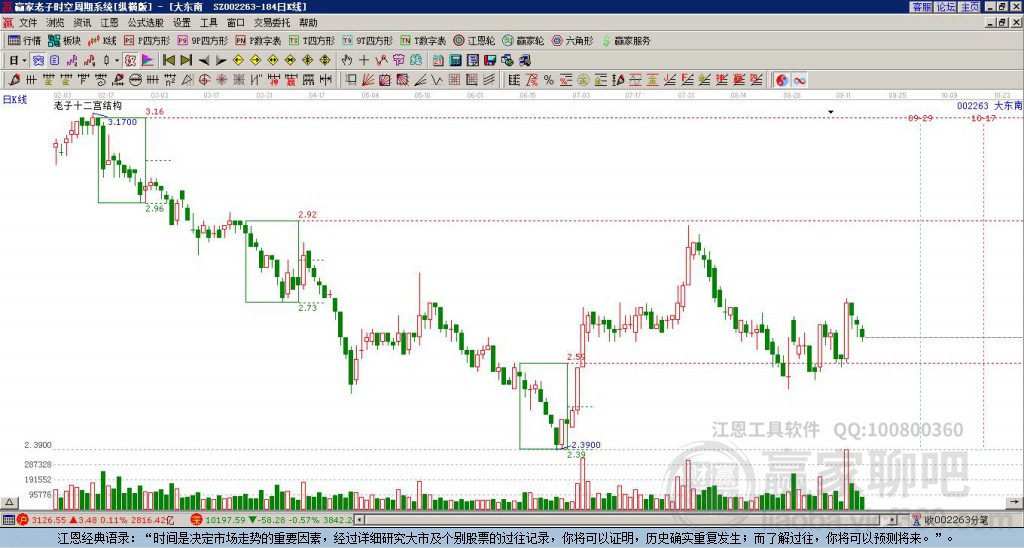Select the Gann fan lines tool
The height and width of the screenshot is (548, 1024).
tap(368, 80)
